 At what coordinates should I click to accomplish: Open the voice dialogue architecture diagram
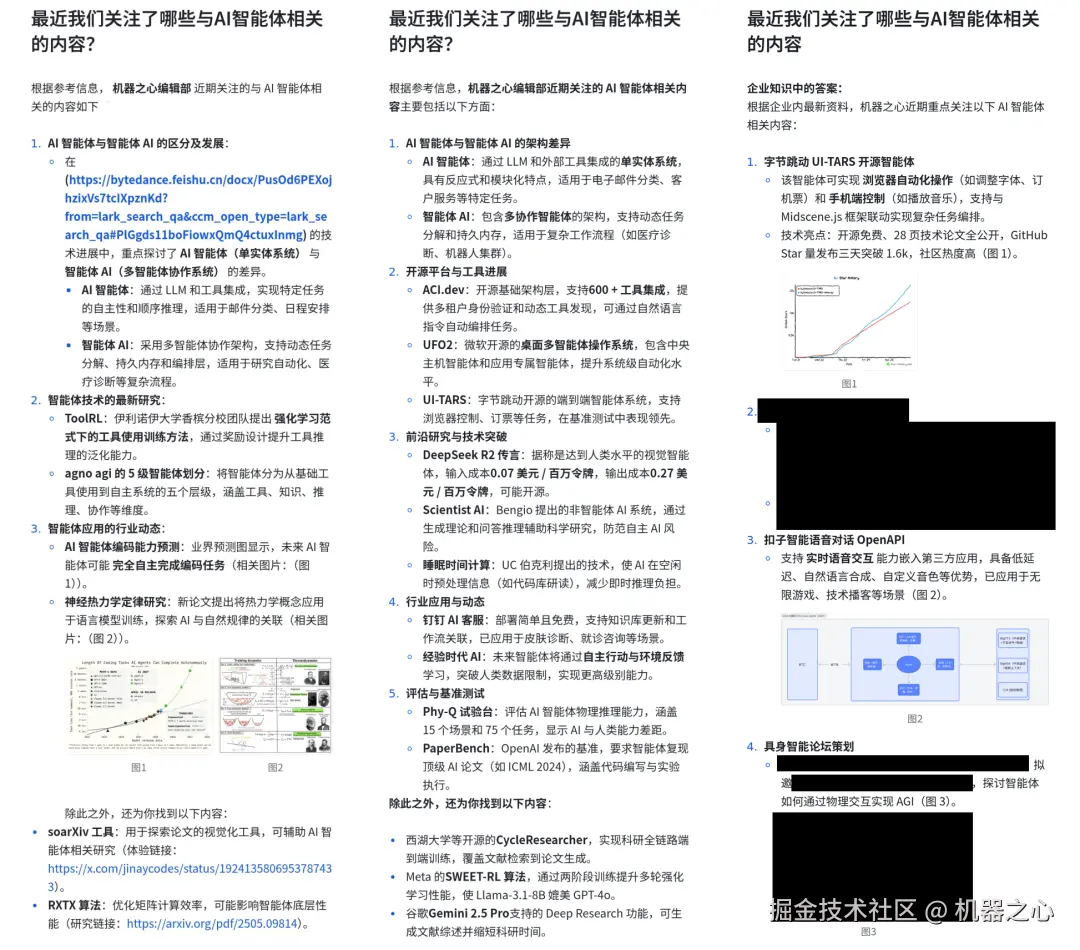(915, 659)
